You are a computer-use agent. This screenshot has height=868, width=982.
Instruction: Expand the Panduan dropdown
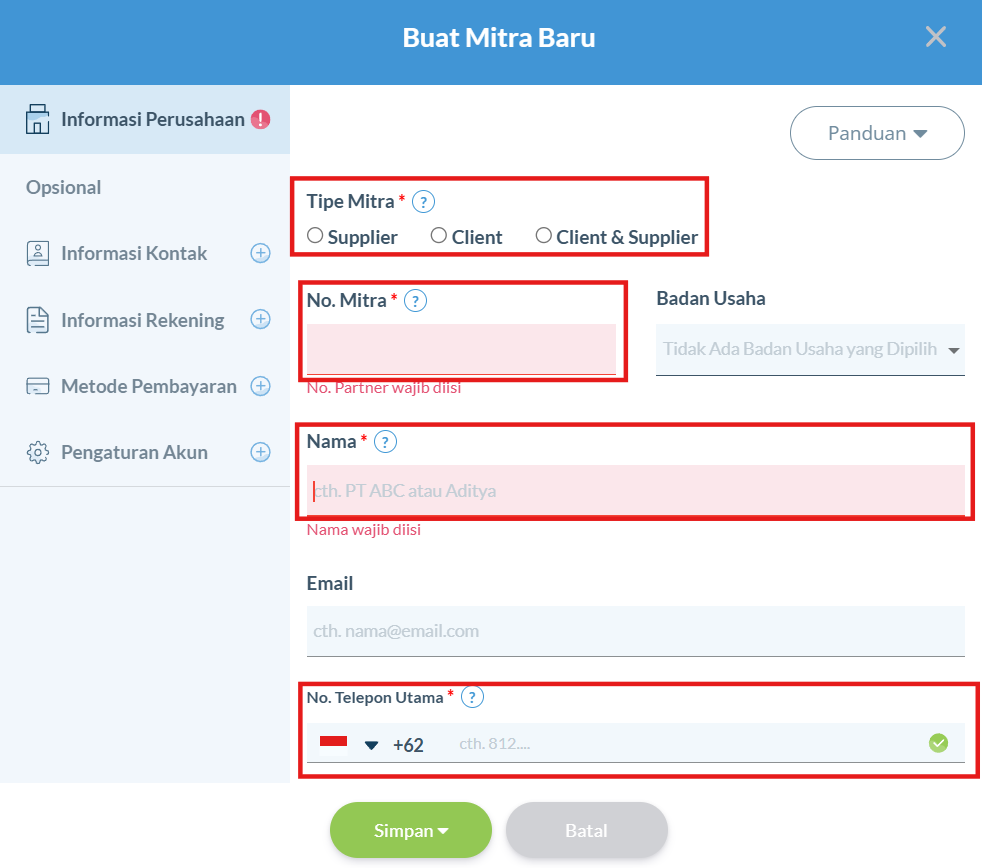[877, 133]
